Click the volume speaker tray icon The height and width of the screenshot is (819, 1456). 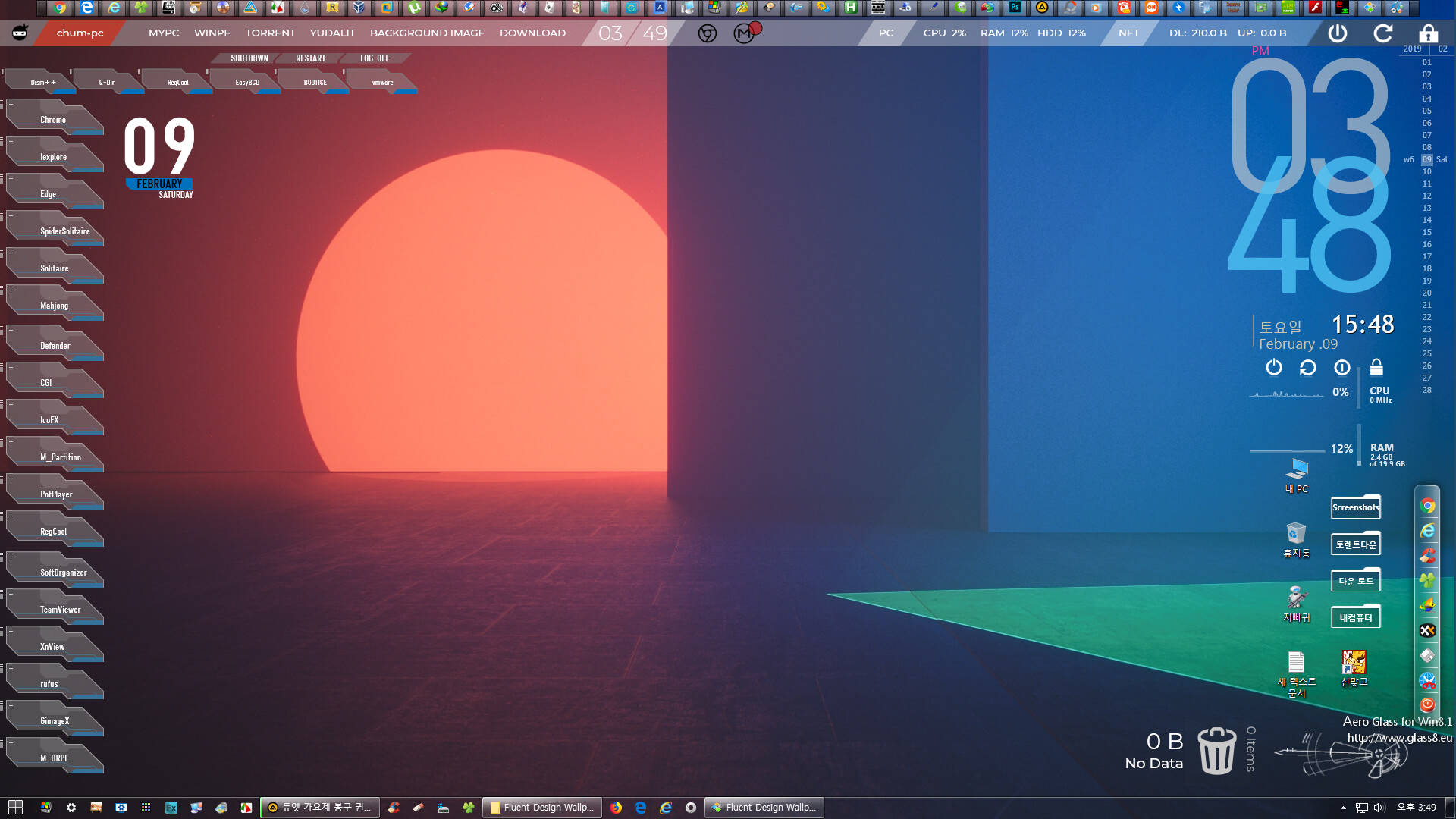click(x=1379, y=808)
